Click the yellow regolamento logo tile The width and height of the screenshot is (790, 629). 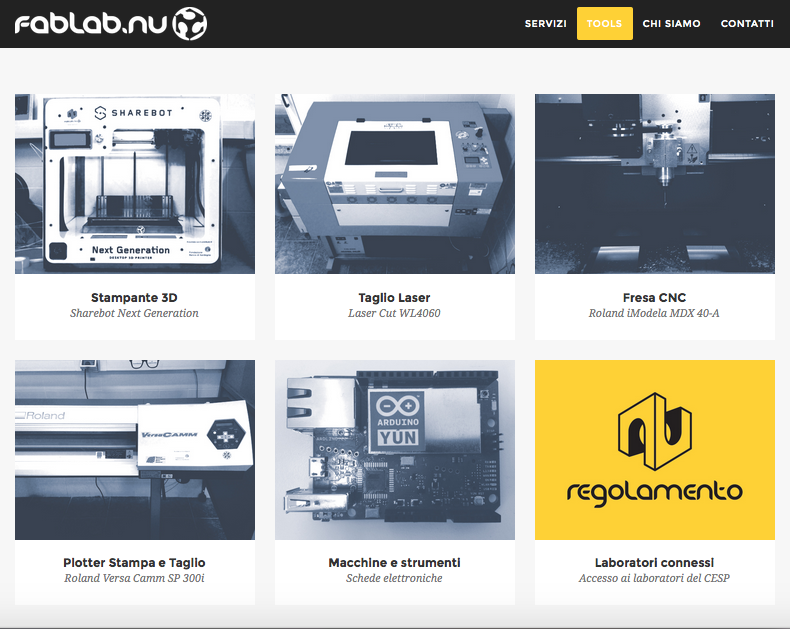pyautogui.click(x=655, y=450)
